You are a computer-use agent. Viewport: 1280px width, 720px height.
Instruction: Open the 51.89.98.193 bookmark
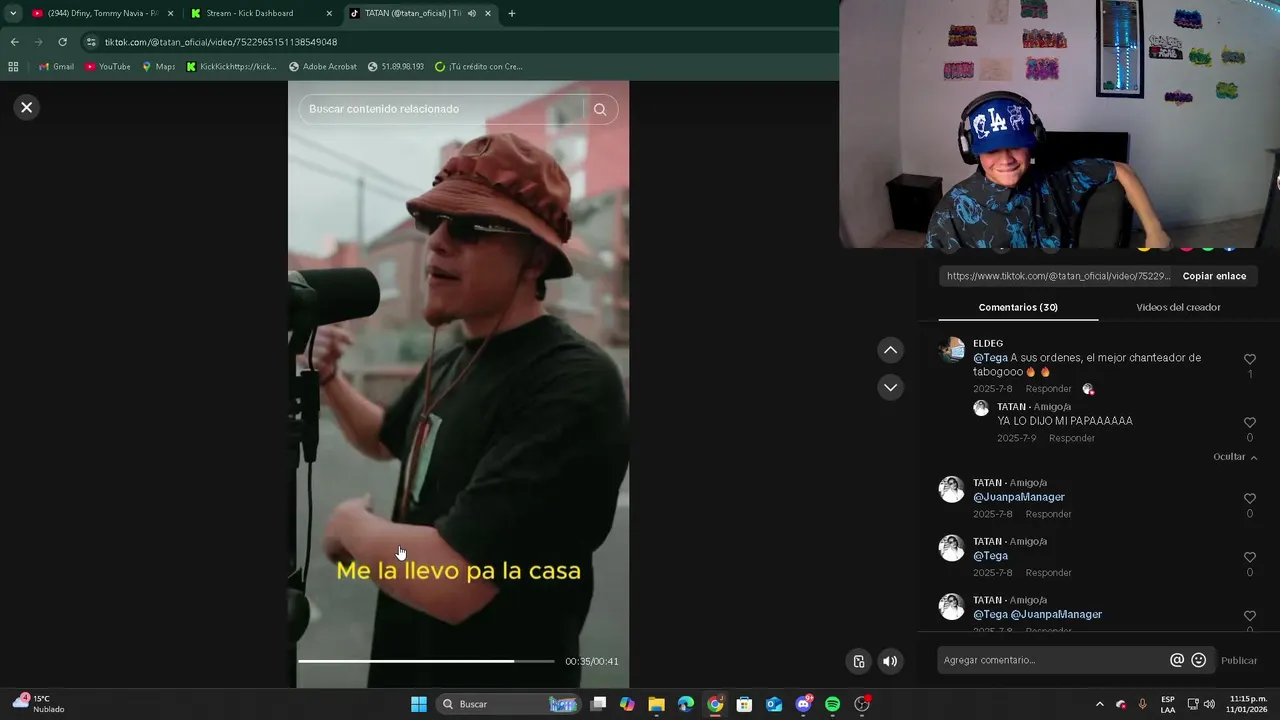tap(396, 67)
